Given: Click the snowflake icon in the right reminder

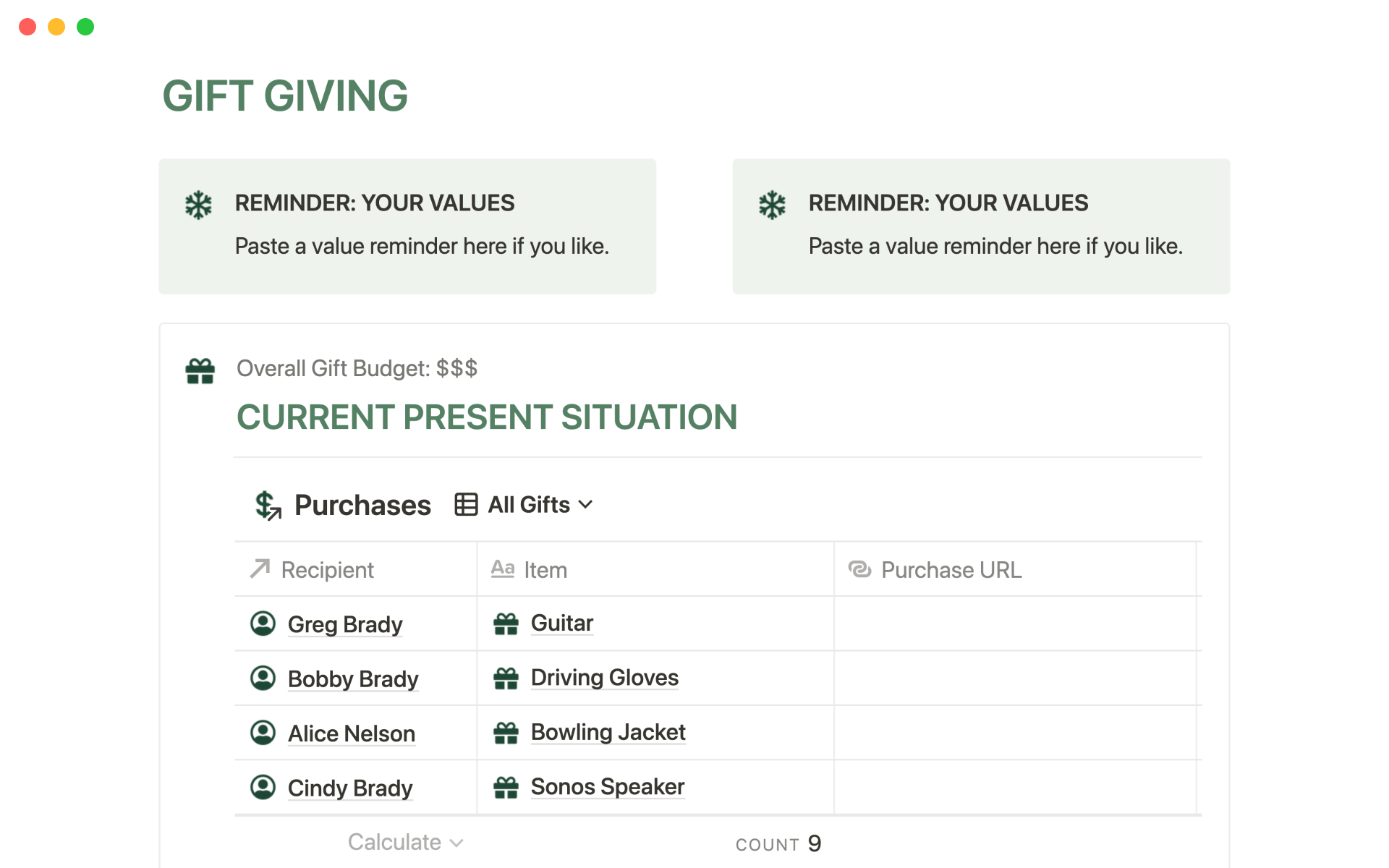Looking at the screenshot, I should [x=772, y=205].
